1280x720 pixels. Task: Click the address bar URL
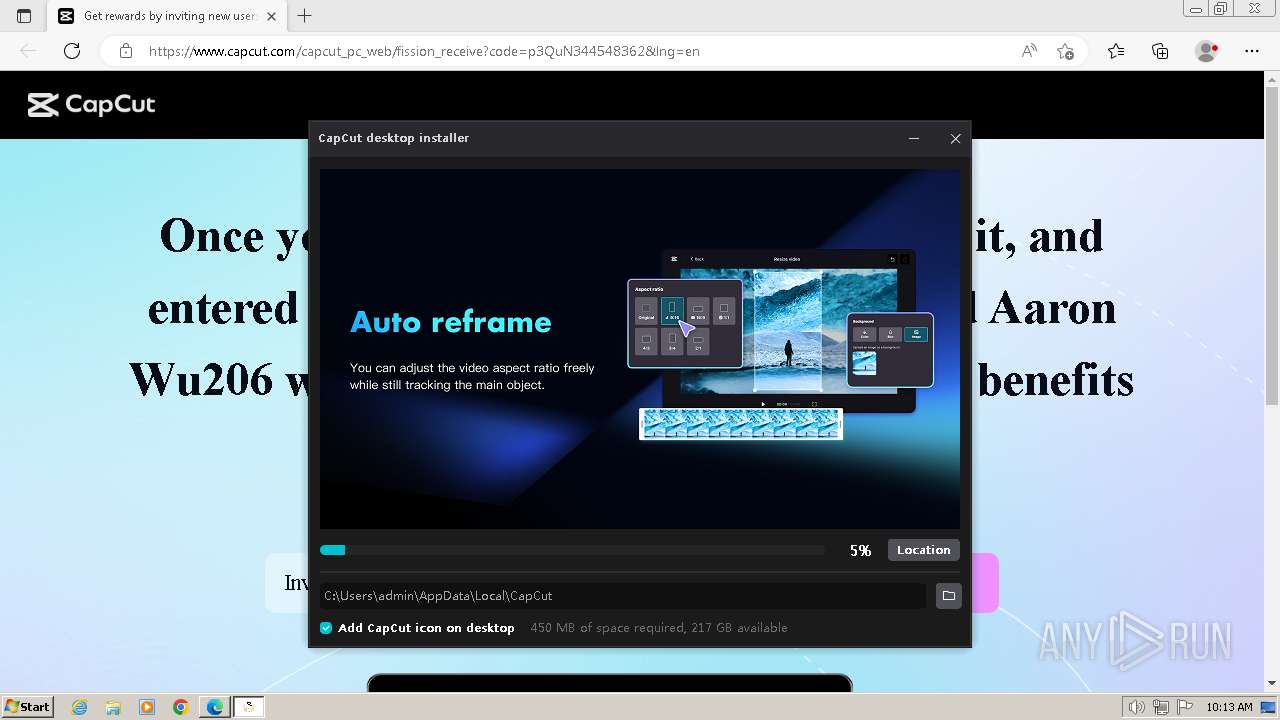click(424, 51)
